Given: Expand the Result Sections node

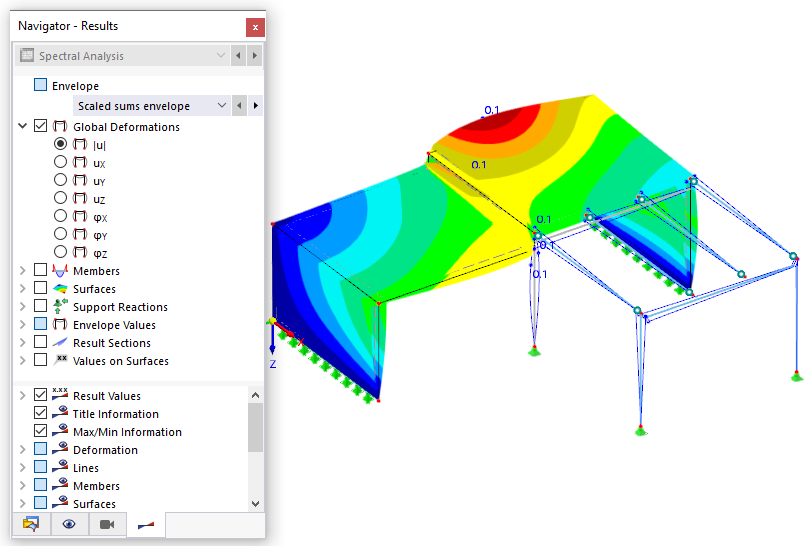Looking at the screenshot, I should [23, 342].
